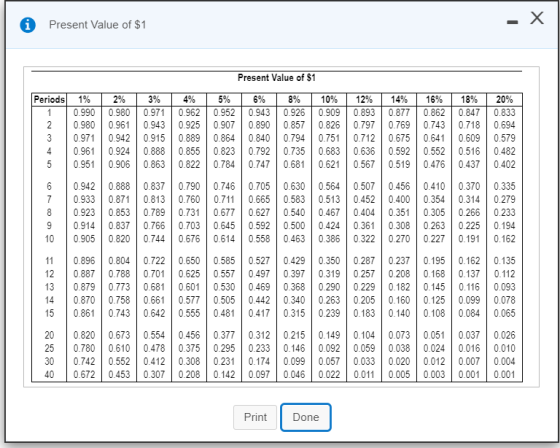Viewport: 560px width, 448px height.
Task: Click value 0.005 in period 40 row
Action: coord(399,374)
